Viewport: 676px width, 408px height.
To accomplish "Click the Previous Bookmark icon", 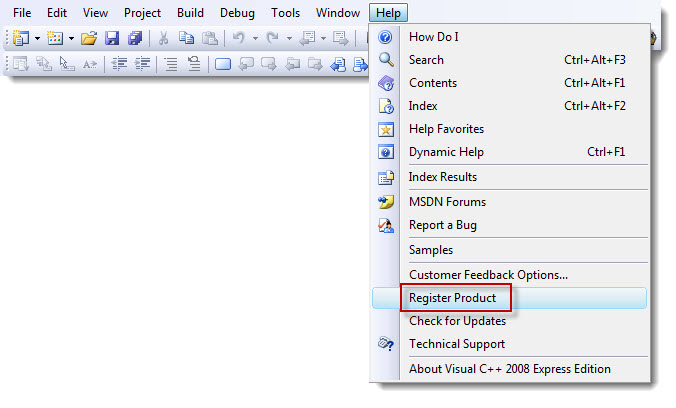I will (246, 64).
